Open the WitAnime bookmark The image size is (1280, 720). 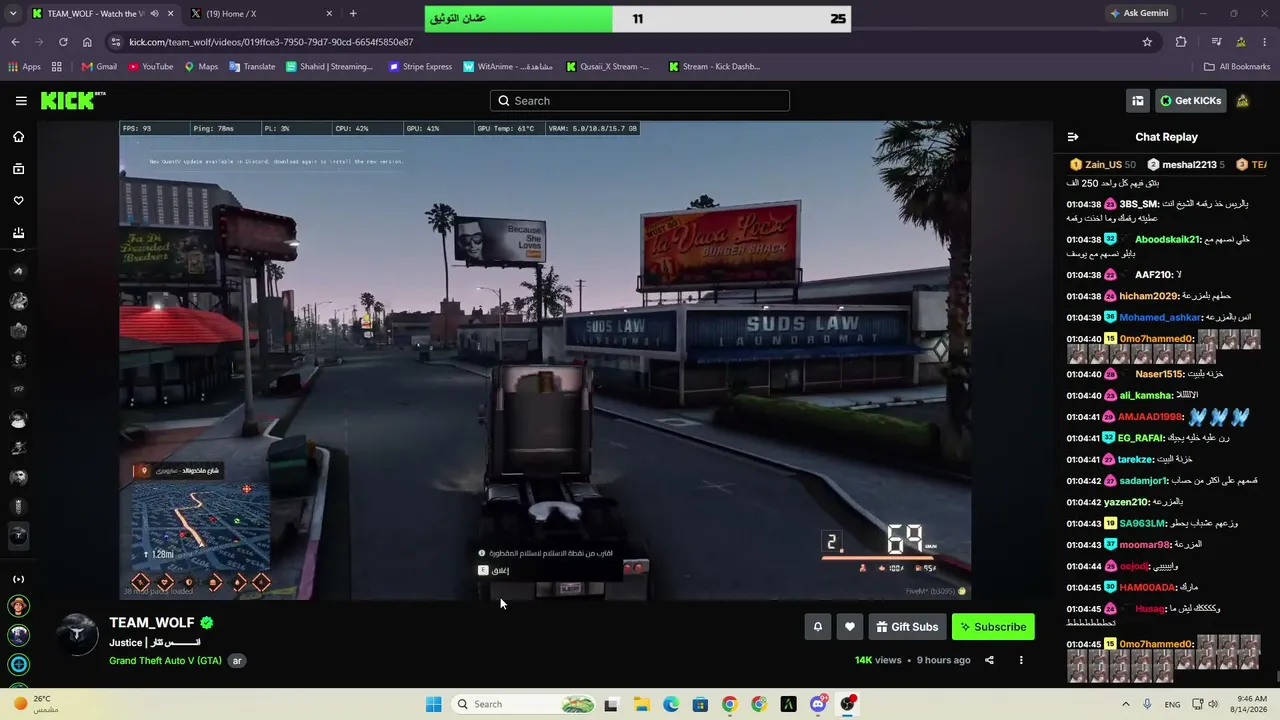tap(508, 67)
